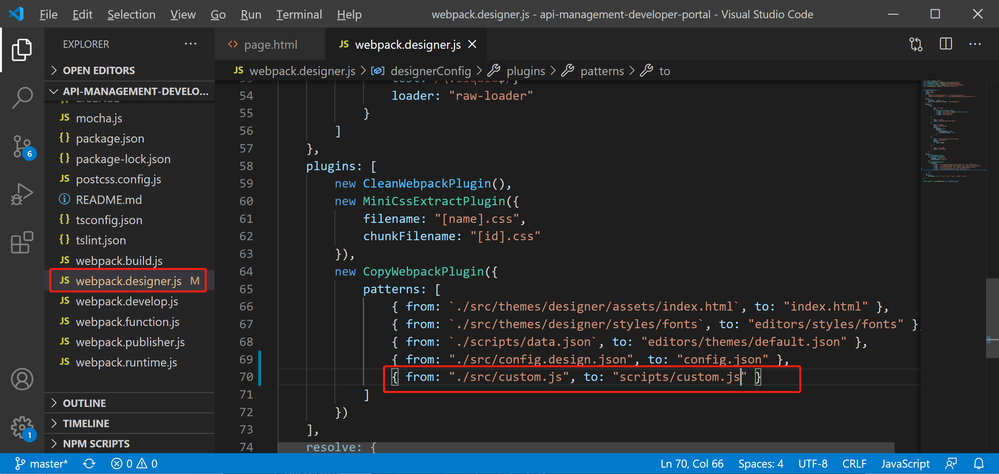999x474 pixels.
Task: Open the Terminal menu
Action: coord(299,14)
